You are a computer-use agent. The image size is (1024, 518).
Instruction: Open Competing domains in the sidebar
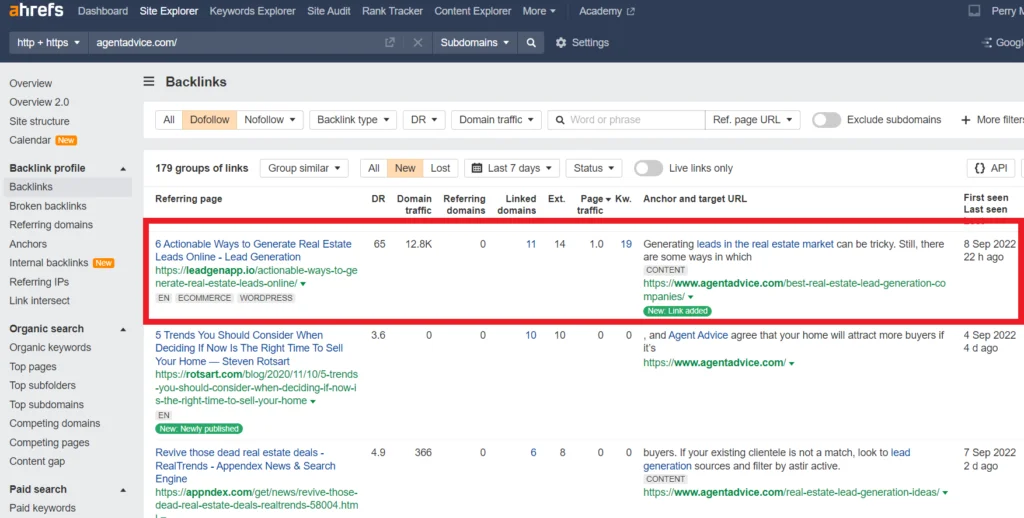click(x=55, y=423)
